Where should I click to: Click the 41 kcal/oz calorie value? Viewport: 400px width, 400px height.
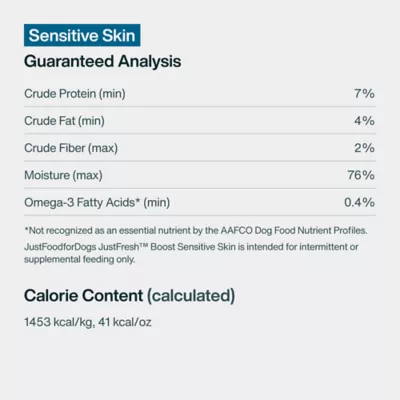click(x=125, y=322)
